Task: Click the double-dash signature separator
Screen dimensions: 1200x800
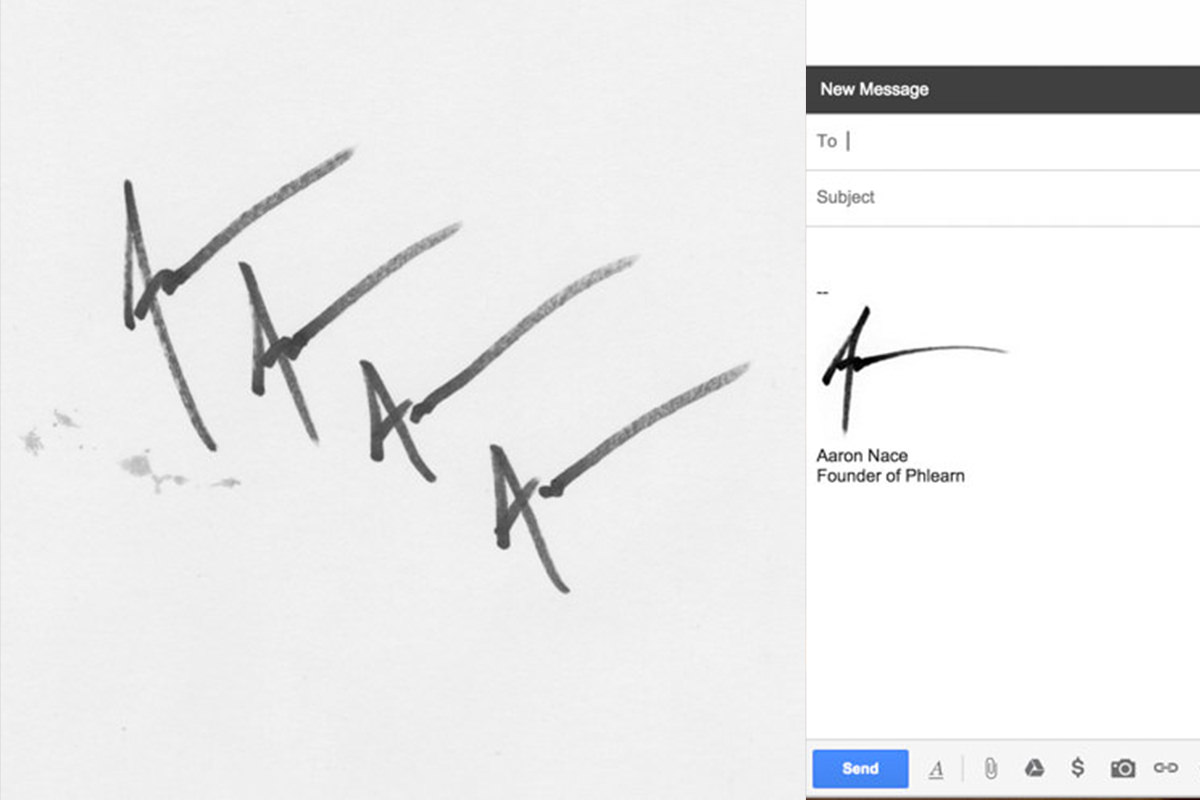Action: pos(823,292)
